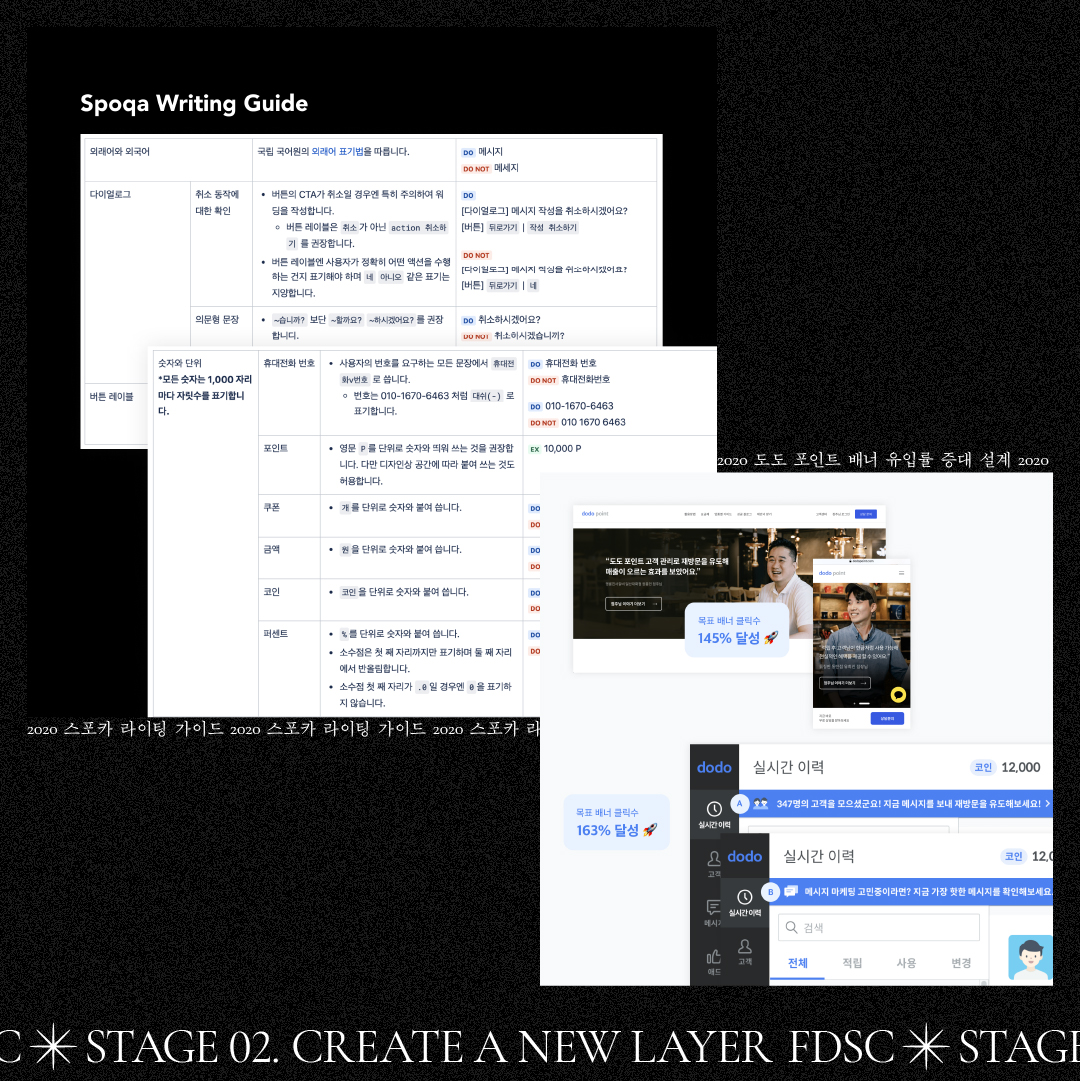This screenshot has width=1080, height=1081.
Task: Click the two-people icon in banner A
Action: (761, 803)
